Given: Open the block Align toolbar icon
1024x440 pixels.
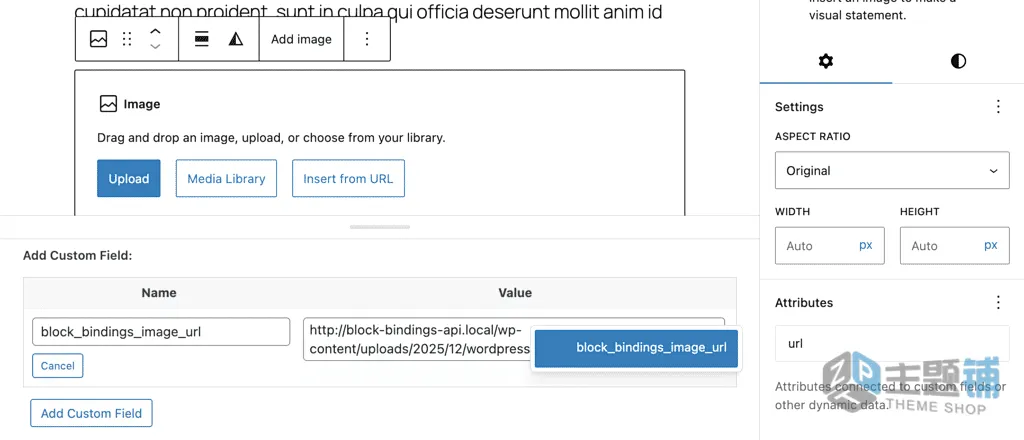Looking at the screenshot, I should click(202, 39).
